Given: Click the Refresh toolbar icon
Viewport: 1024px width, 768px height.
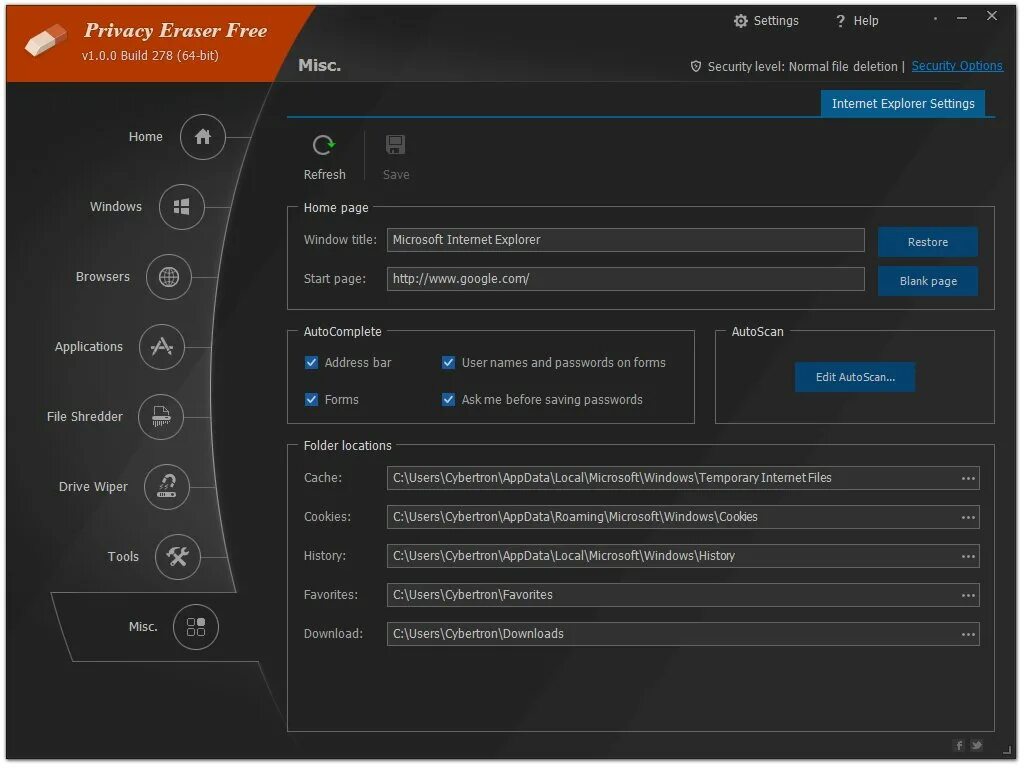Looking at the screenshot, I should (324, 145).
